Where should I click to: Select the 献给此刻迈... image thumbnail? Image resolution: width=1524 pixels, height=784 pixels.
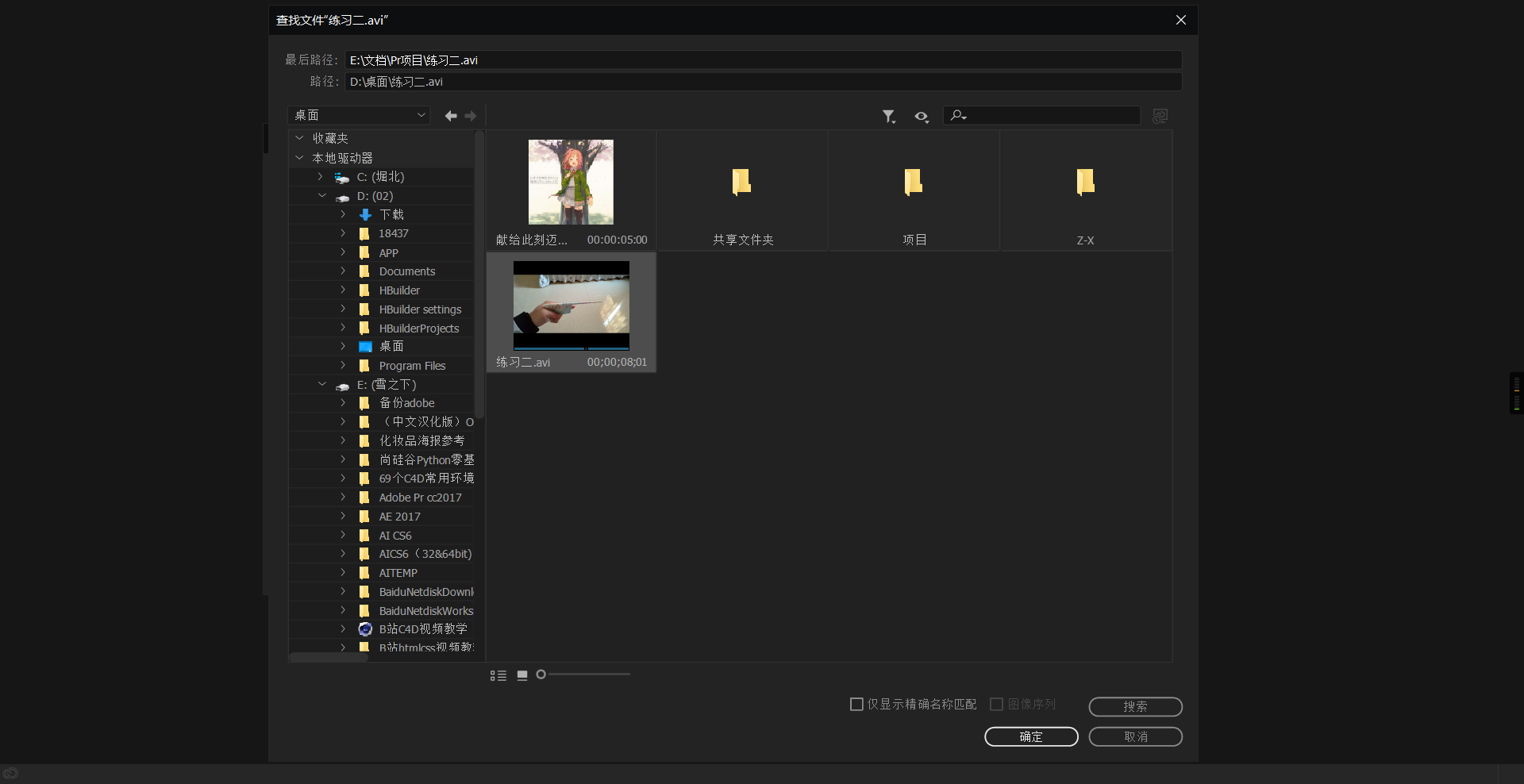(x=571, y=182)
